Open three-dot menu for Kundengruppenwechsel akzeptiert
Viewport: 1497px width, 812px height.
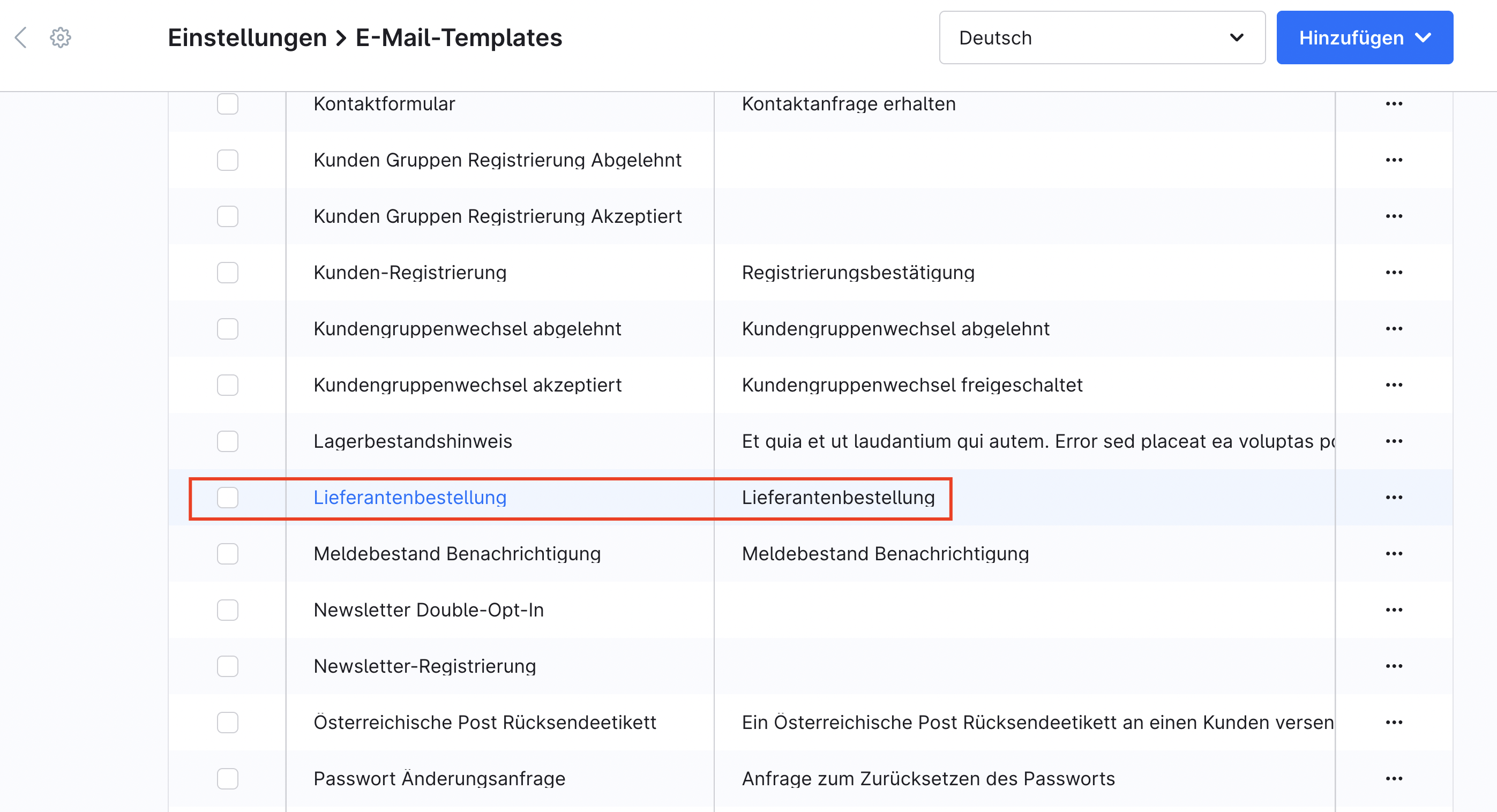point(1394,385)
